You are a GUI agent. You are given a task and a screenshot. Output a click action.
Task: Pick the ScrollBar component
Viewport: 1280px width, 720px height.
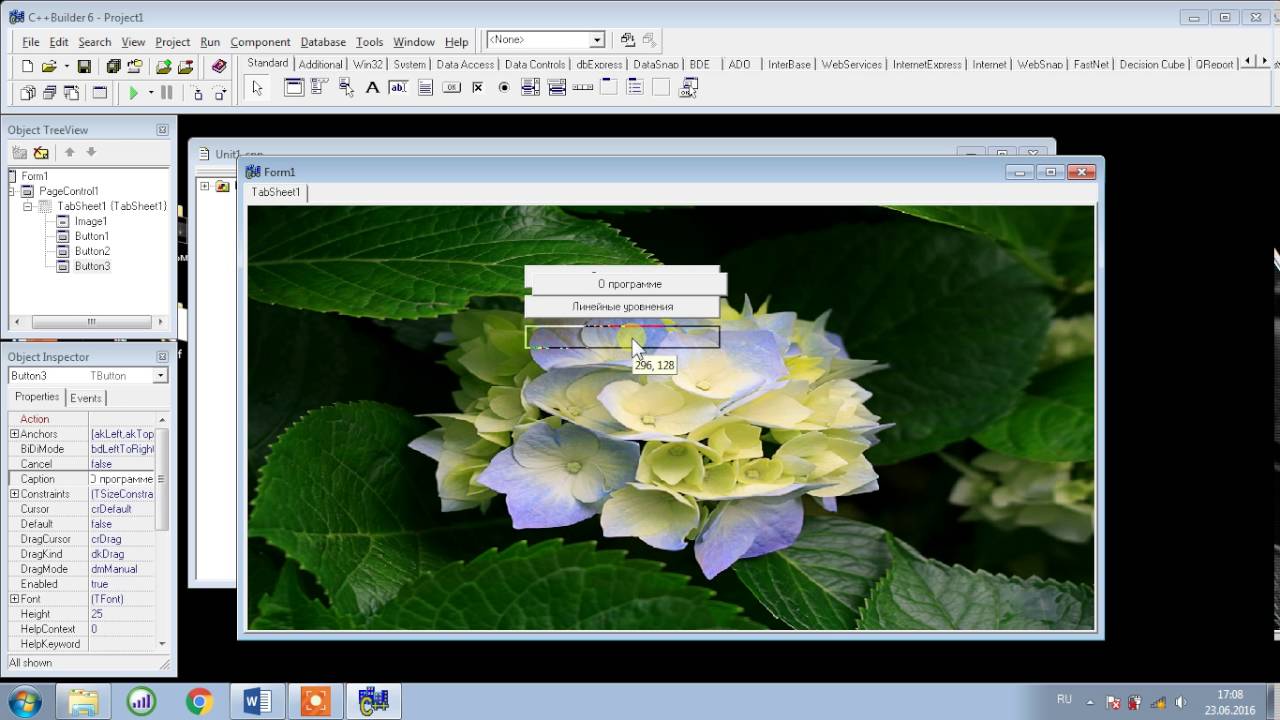tap(582, 88)
